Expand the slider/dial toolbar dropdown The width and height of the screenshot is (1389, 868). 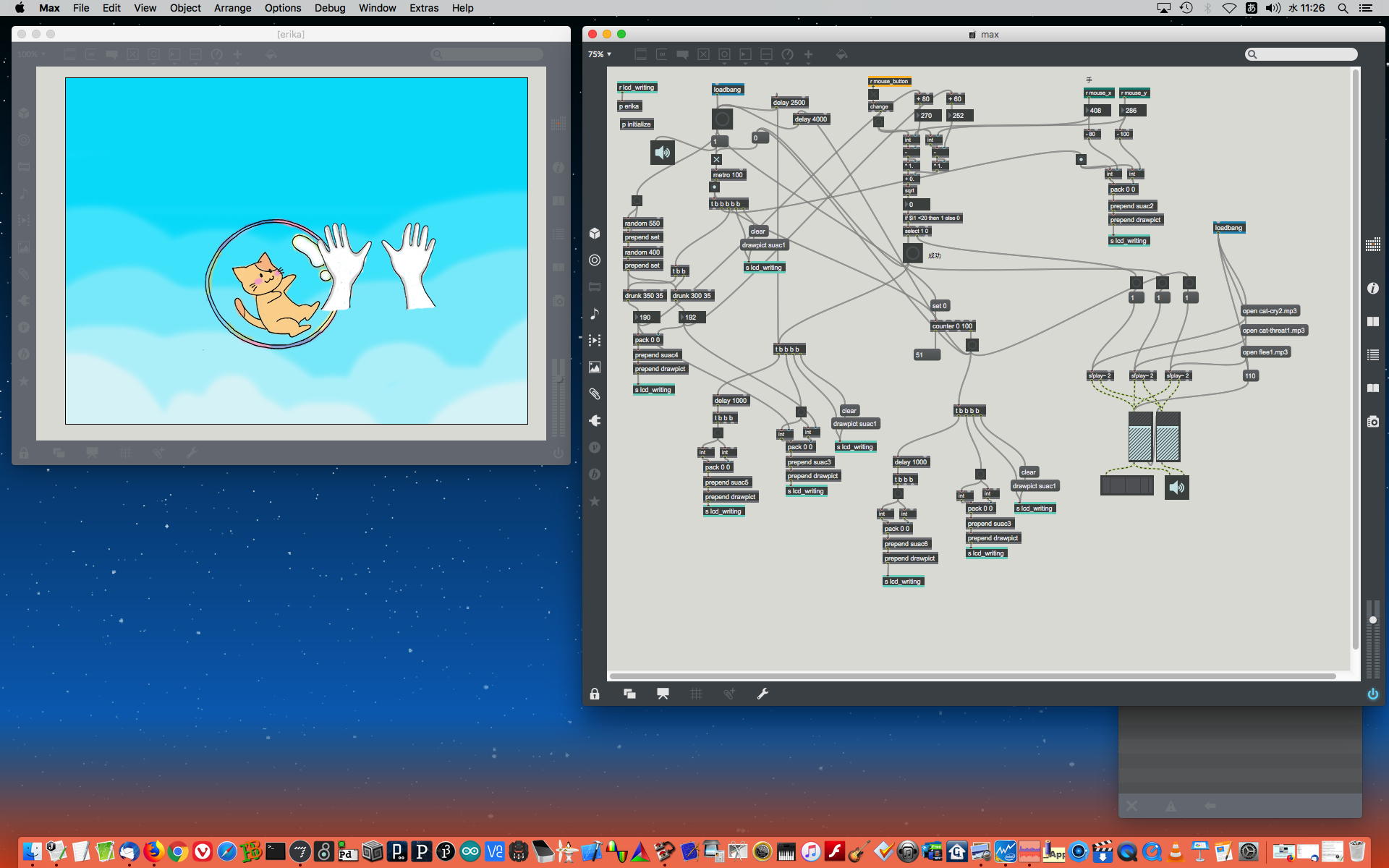tap(787, 54)
